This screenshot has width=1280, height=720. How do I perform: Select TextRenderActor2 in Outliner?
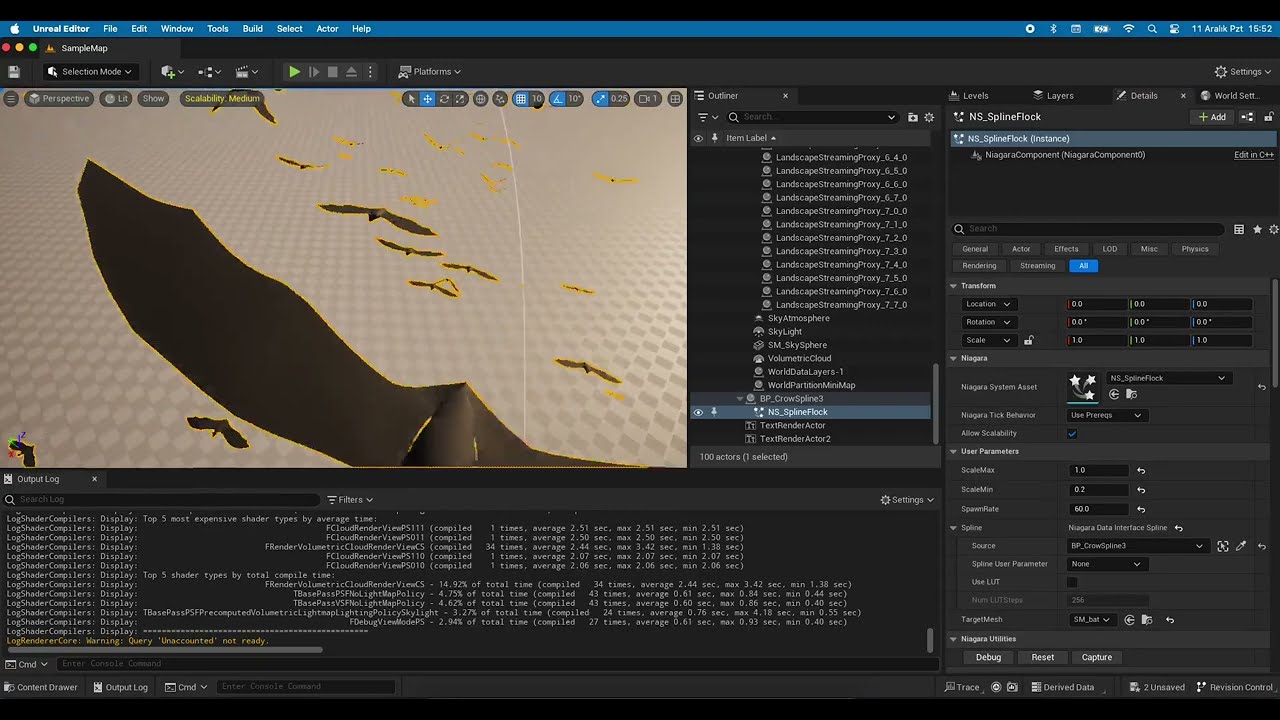coord(796,439)
